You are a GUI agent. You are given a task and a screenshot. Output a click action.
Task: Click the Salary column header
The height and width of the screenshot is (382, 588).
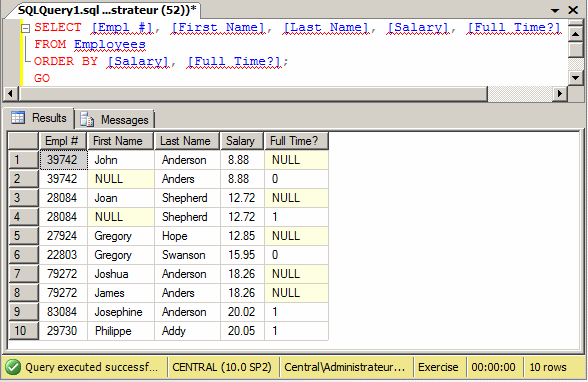[242, 141]
